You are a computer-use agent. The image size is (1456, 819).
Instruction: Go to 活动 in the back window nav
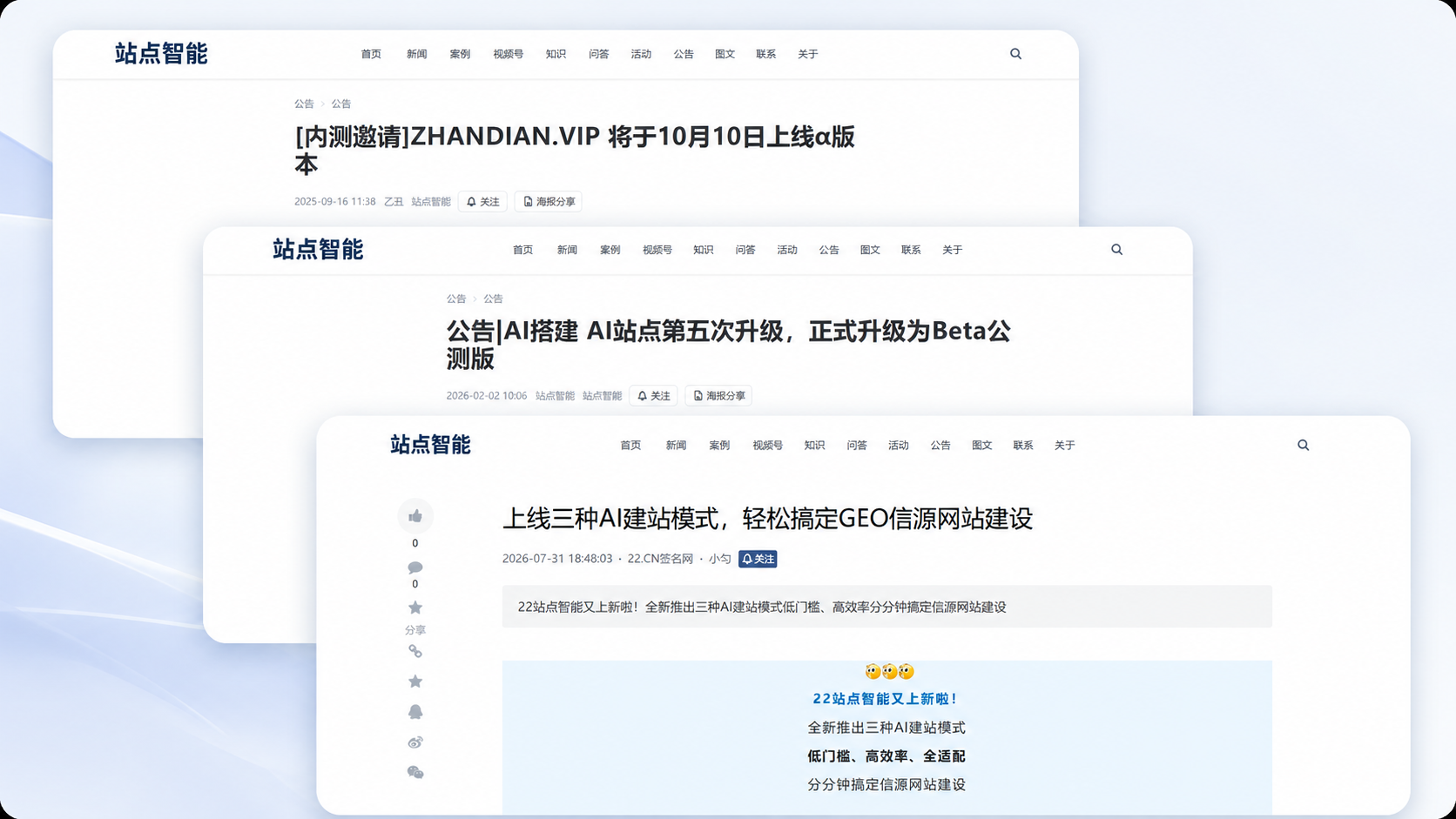coord(641,54)
